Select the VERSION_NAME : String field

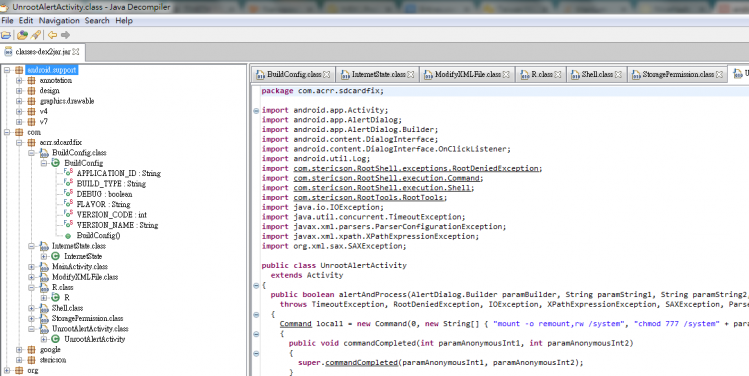point(117,225)
